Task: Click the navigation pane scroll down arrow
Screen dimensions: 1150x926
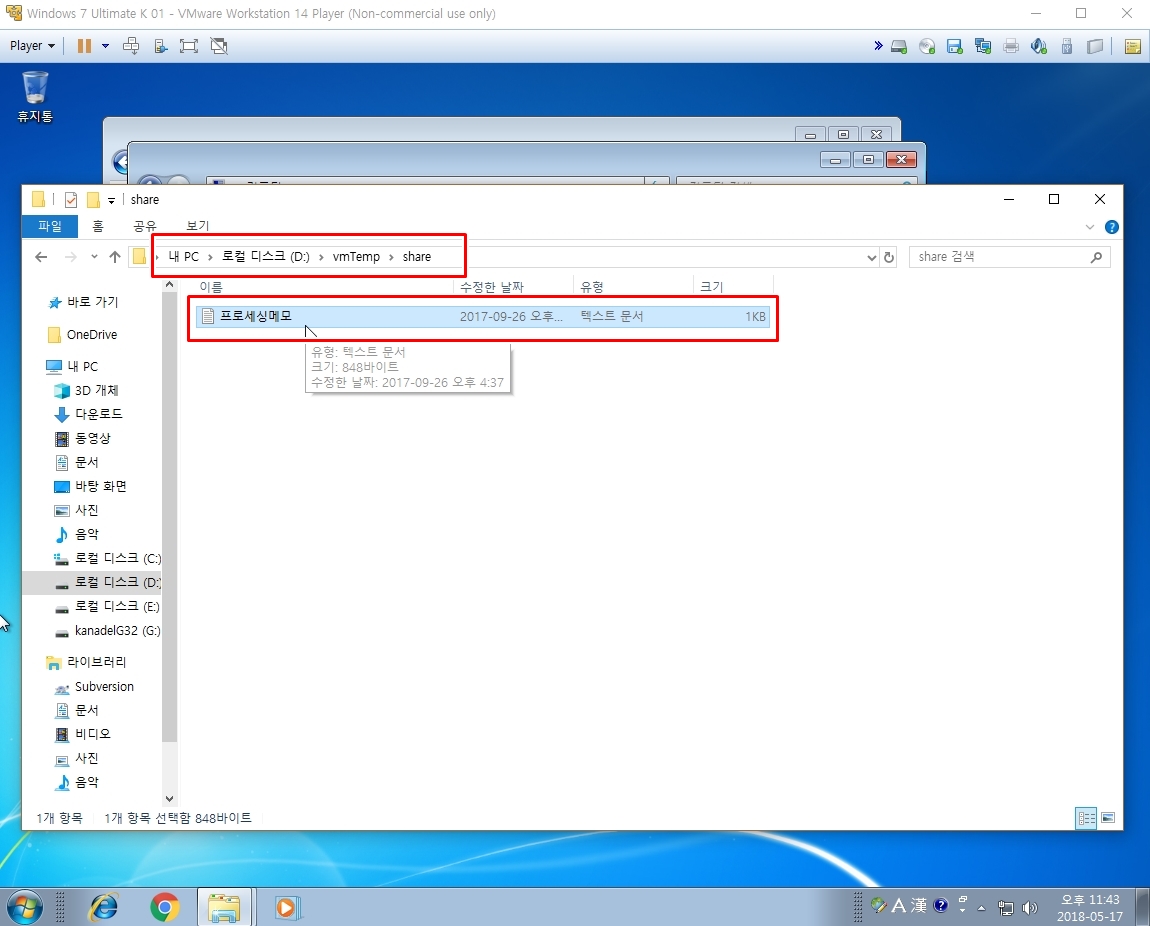Action: (169, 798)
